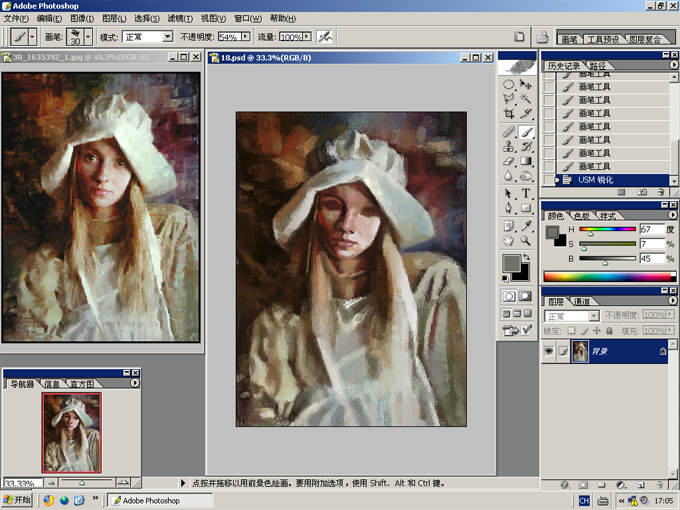
Task: Toggle lock position in Layers panel
Action: pos(597,330)
